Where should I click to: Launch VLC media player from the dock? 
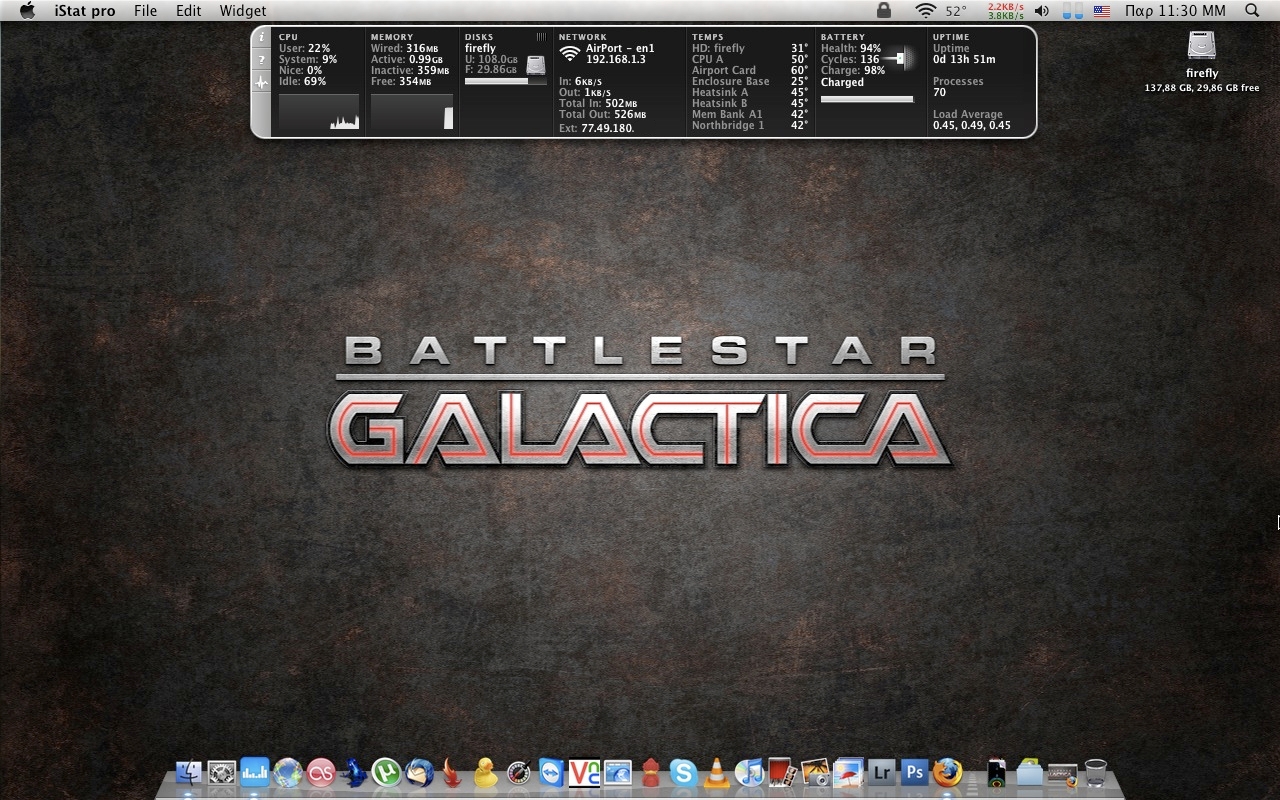pos(716,772)
